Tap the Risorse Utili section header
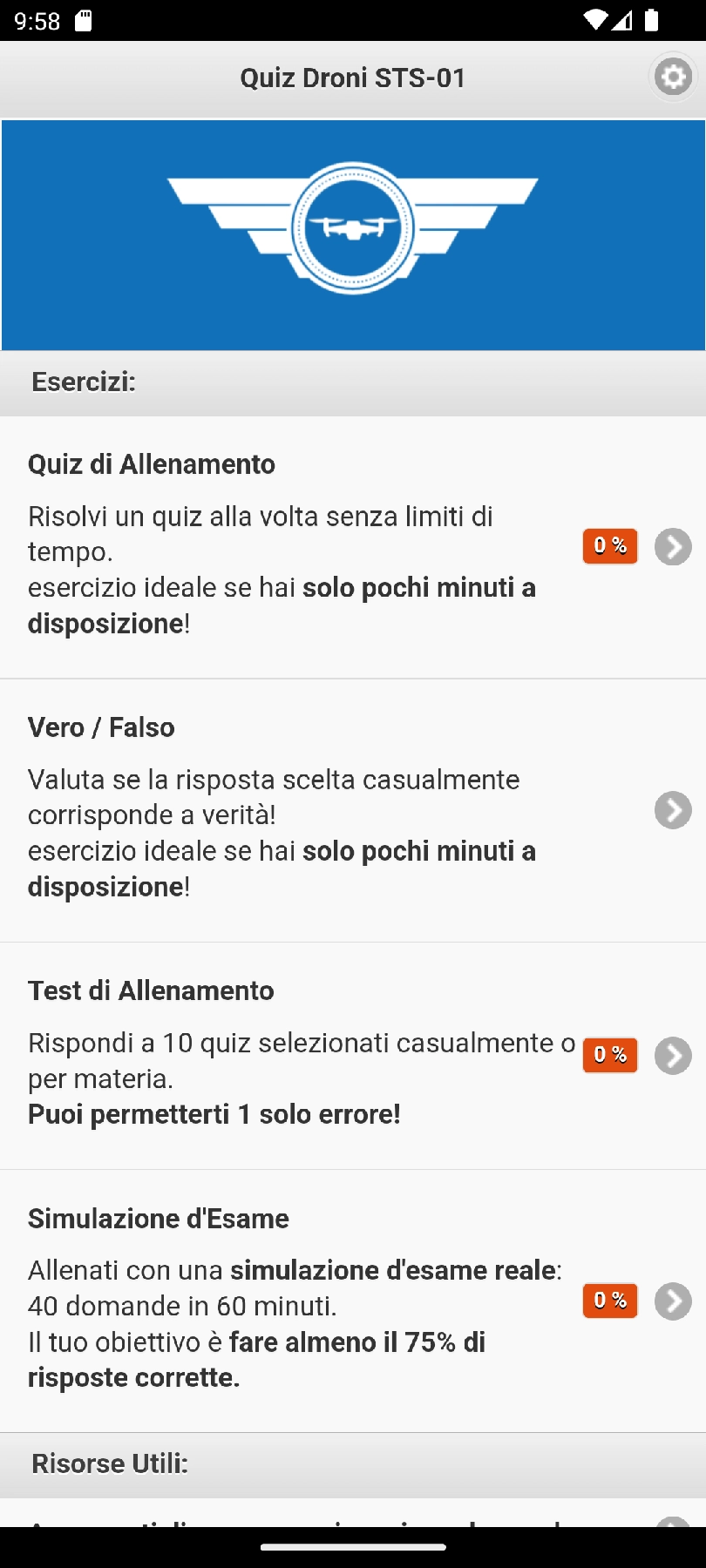 [x=110, y=1463]
